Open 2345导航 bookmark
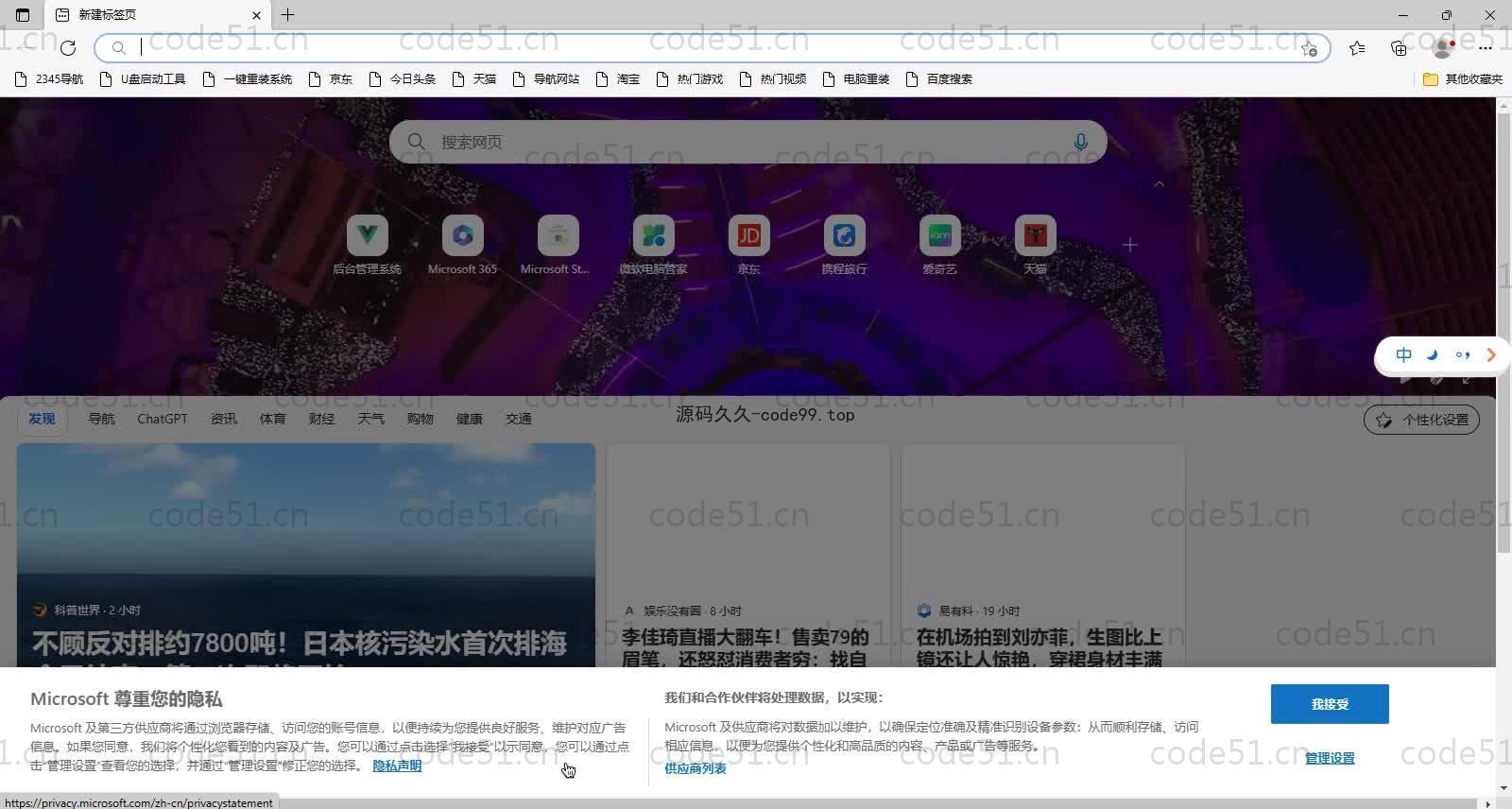The height and width of the screenshot is (809, 1512). 49,79
